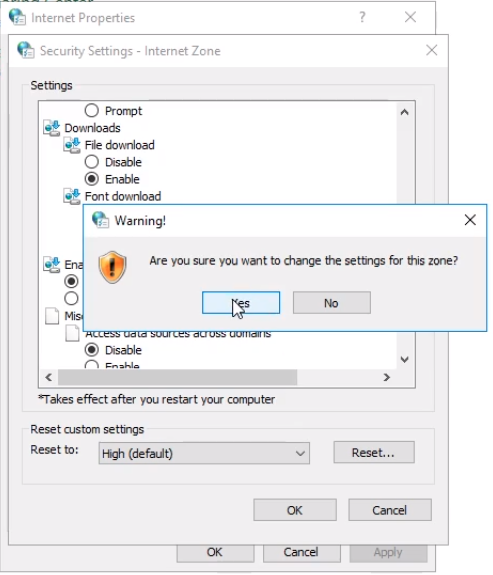
Task: Click the Downloads category icon
Action: click(52, 128)
